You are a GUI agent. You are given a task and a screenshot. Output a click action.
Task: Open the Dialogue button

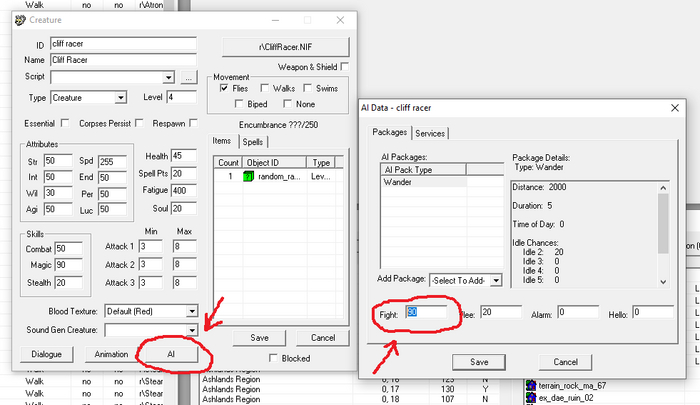pyautogui.click(x=46, y=354)
